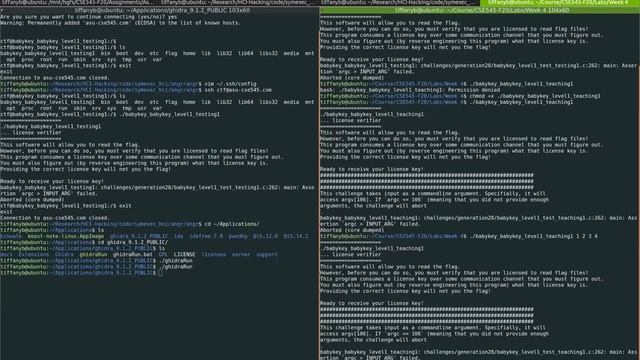Viewport: 640px width, 360px height.
Task: Click the teaching1 command with arguments '1 2 3 4'
Action: click(533, 236)
